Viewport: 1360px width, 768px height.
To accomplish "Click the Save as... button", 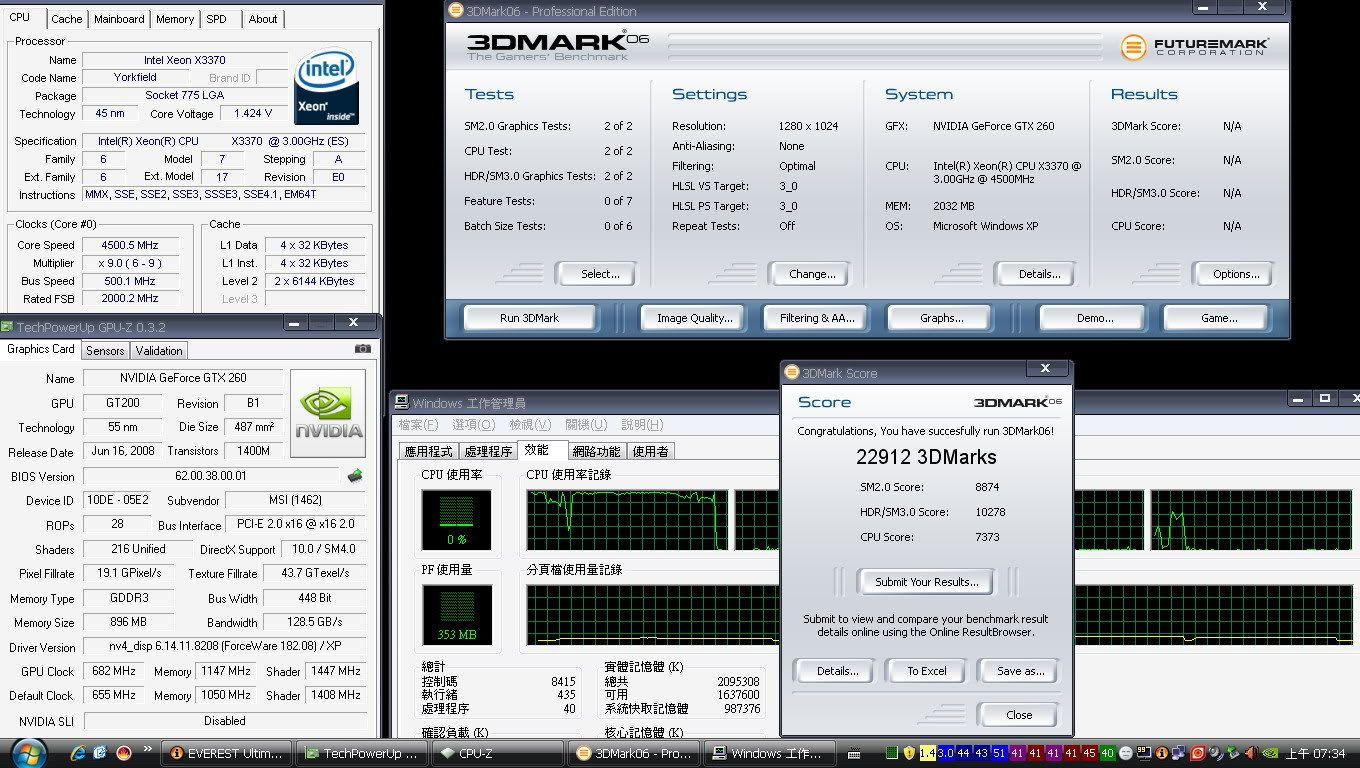I will click(x=1020, y=671).
